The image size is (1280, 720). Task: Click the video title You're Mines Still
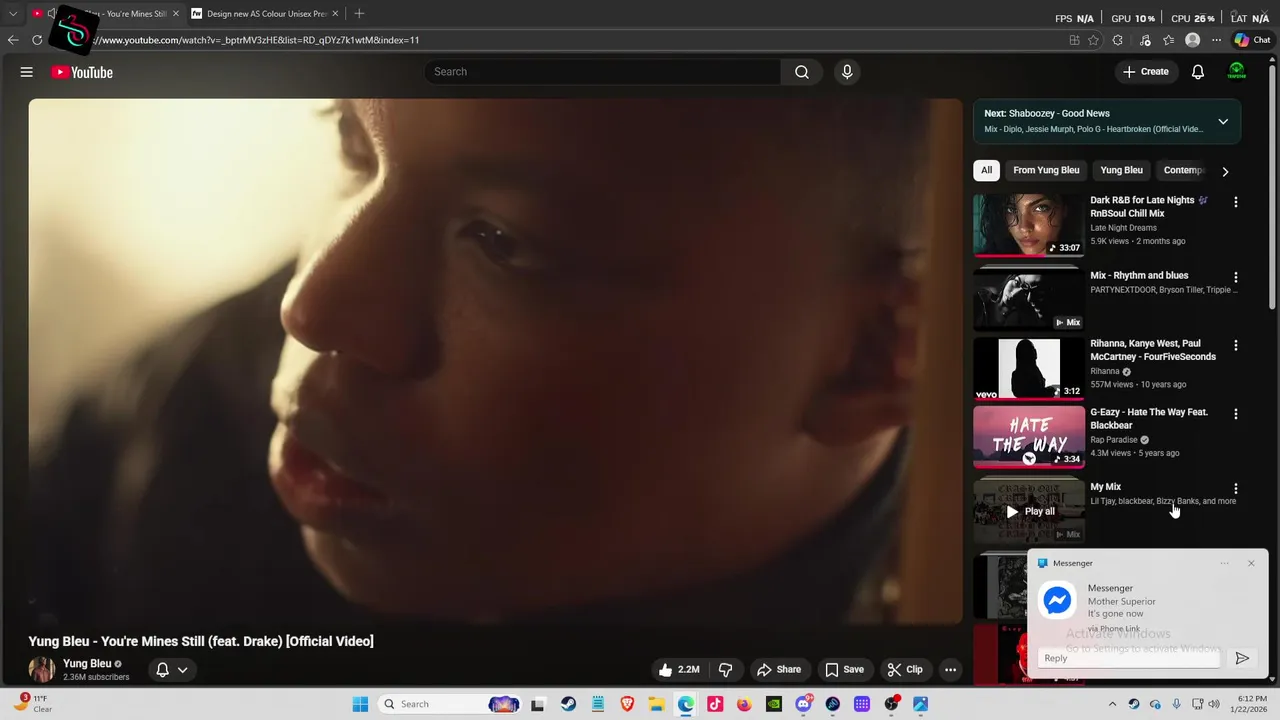coord(201,641)
